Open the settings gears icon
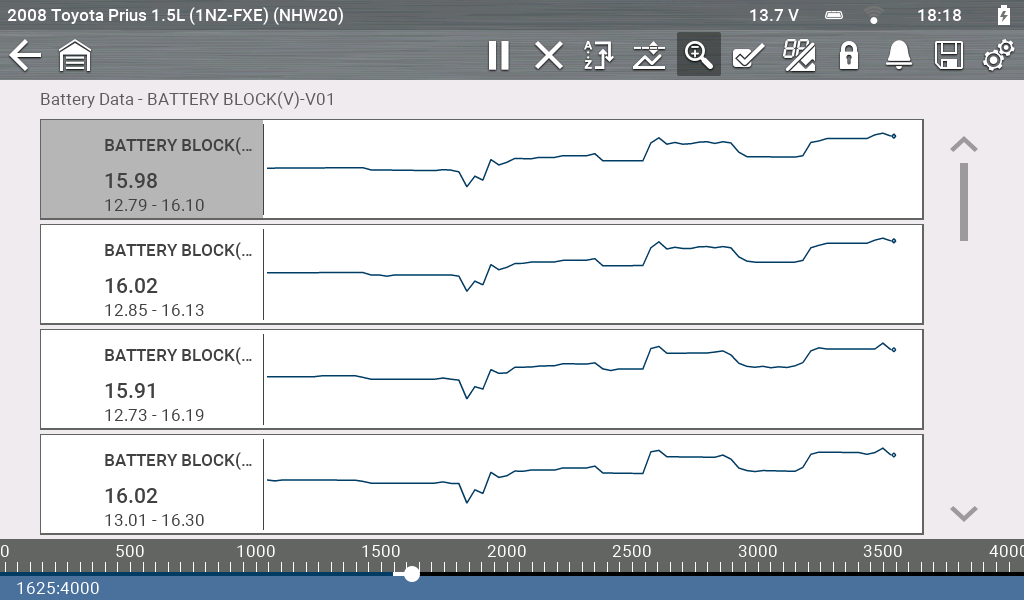 996,55
